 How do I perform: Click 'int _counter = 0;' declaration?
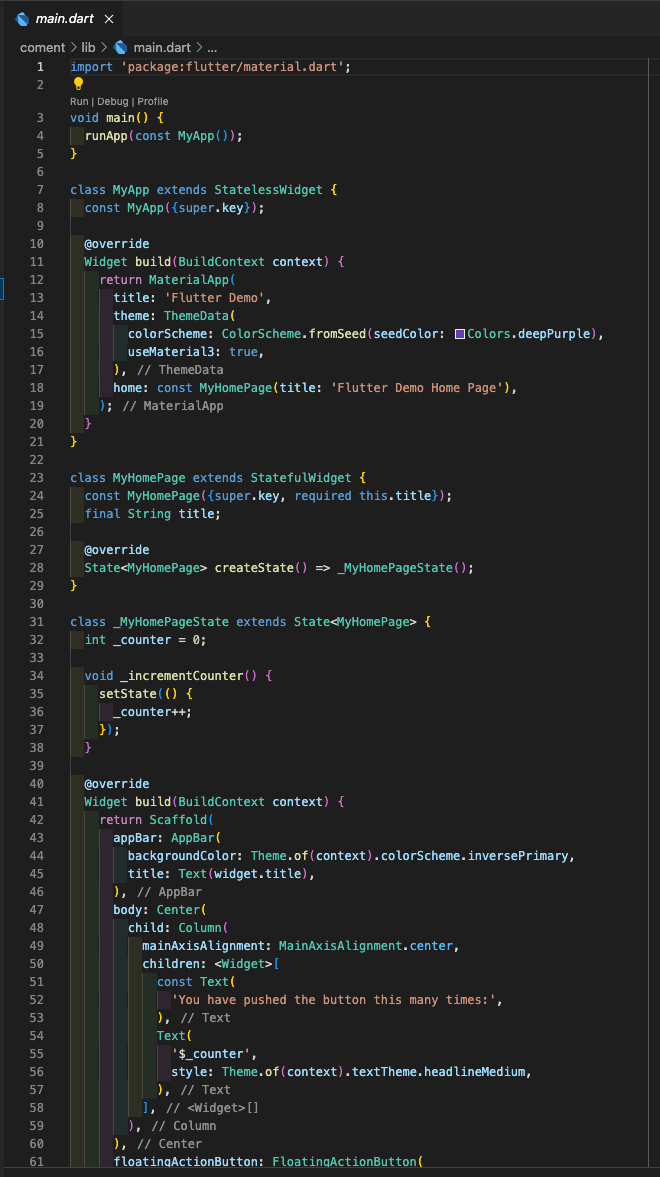[x=146, y=640]
